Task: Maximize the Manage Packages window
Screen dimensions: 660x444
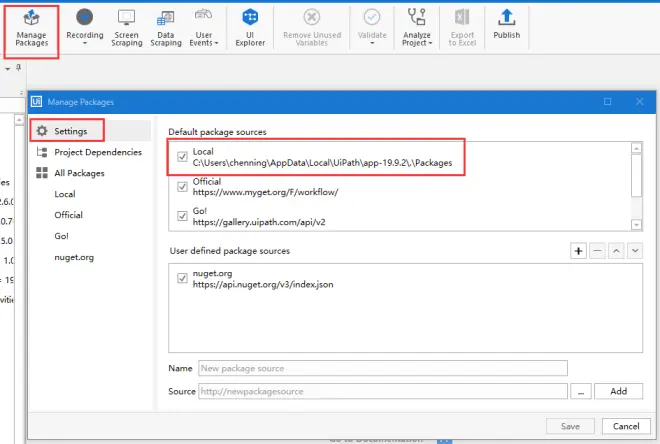Action: coord(607,101)
